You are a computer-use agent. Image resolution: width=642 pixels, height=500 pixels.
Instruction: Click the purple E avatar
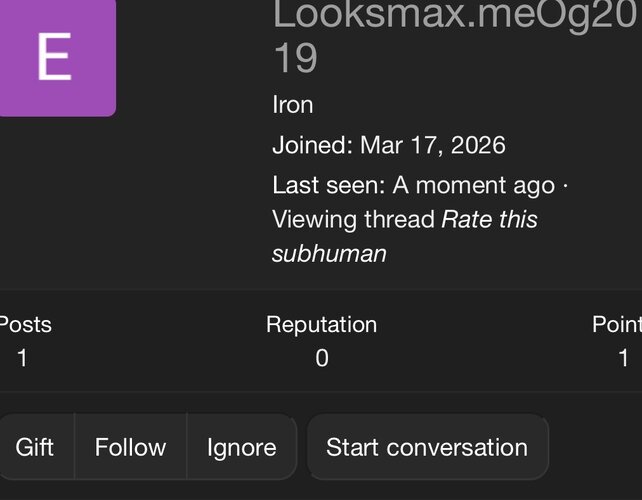coord(58,58)
